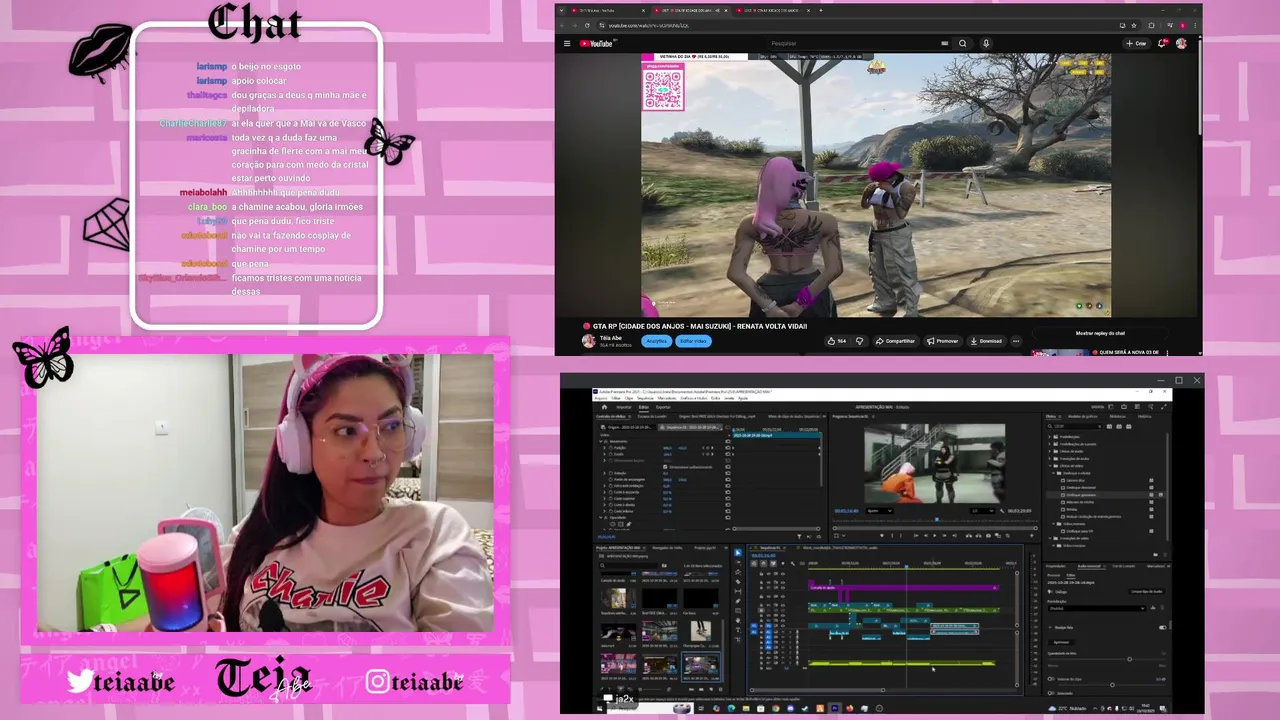This screenshot has width=1280, height=720.
Task: Expand Opacidade in effect controls
Action: point(601,517)
